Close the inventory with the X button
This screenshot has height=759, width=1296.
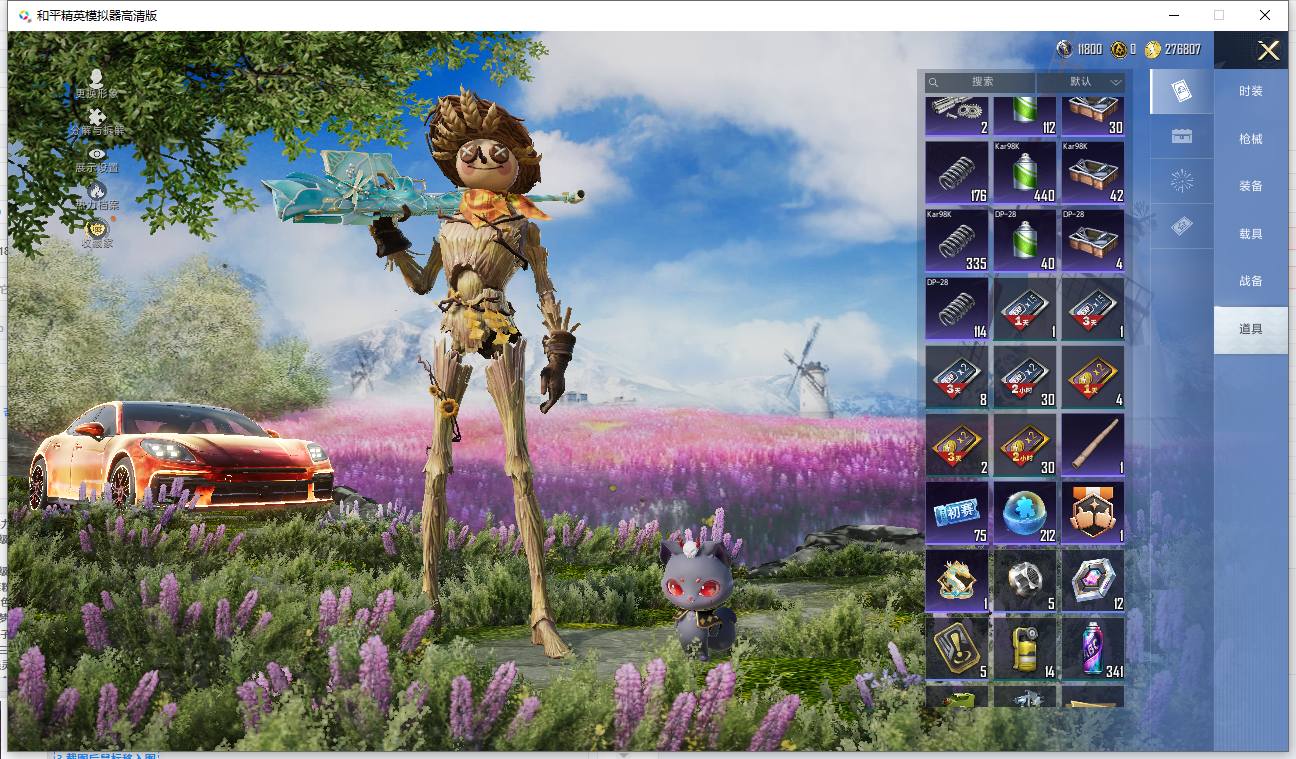[1268, 51]
